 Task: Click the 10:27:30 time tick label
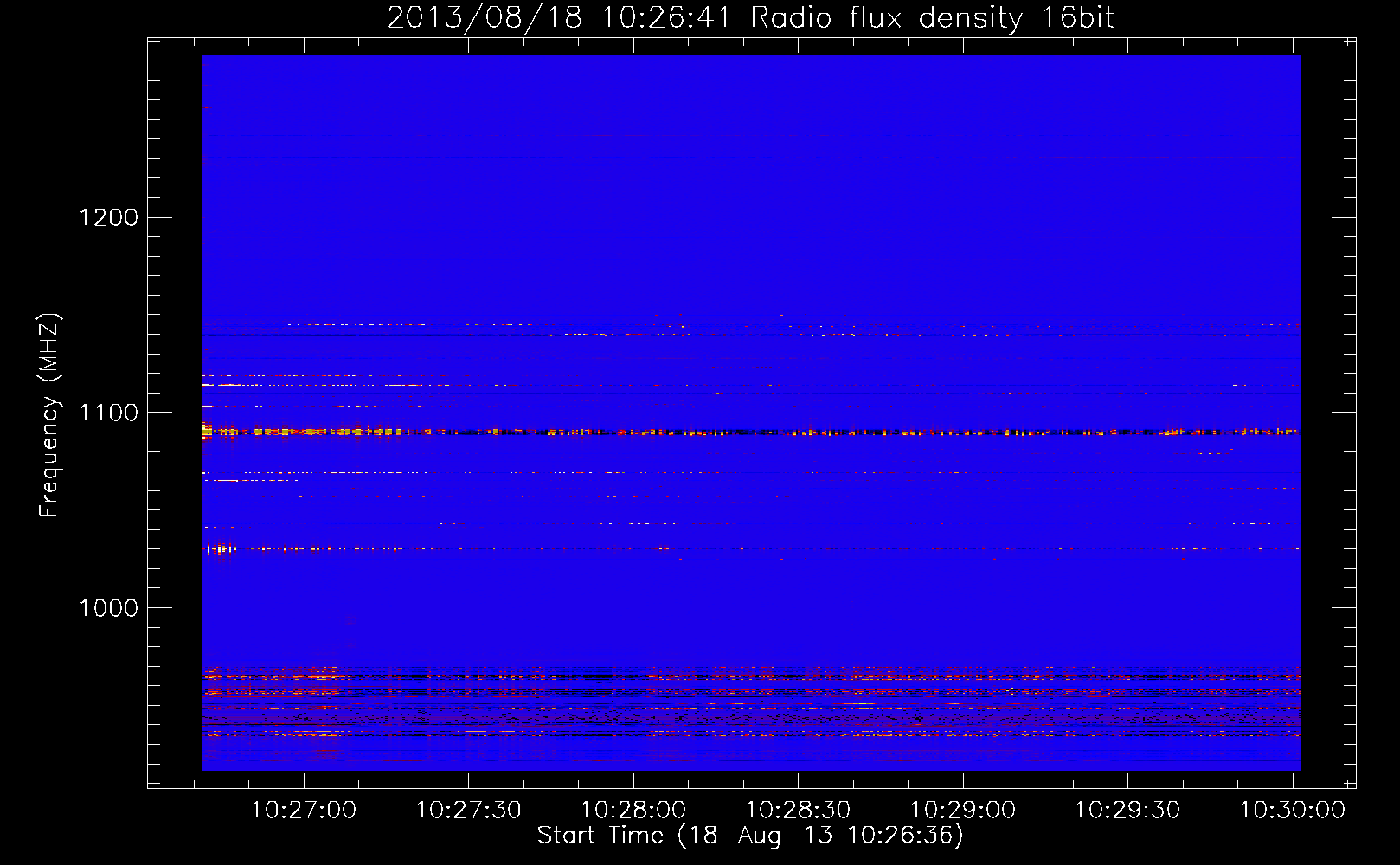[x=468, y=810]
